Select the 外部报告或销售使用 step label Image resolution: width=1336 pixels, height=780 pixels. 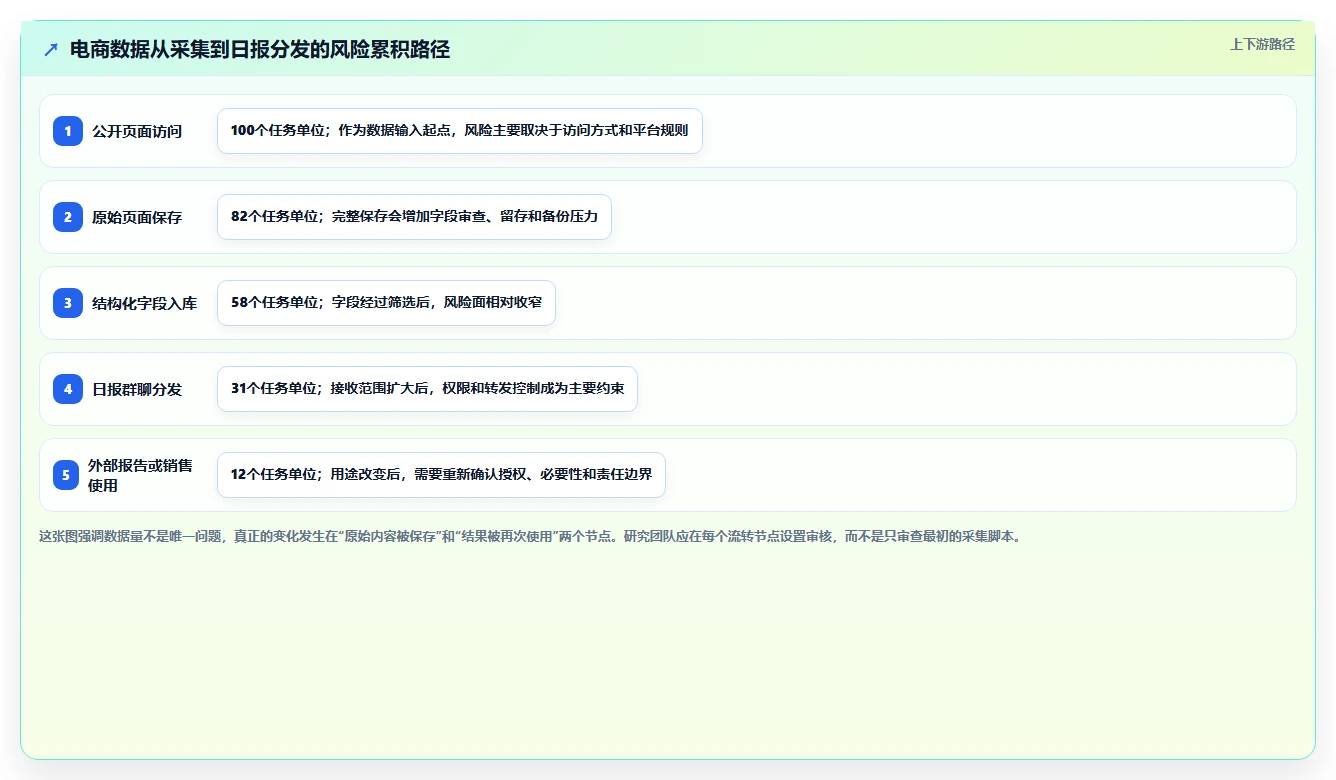click(x=140, y=475)
